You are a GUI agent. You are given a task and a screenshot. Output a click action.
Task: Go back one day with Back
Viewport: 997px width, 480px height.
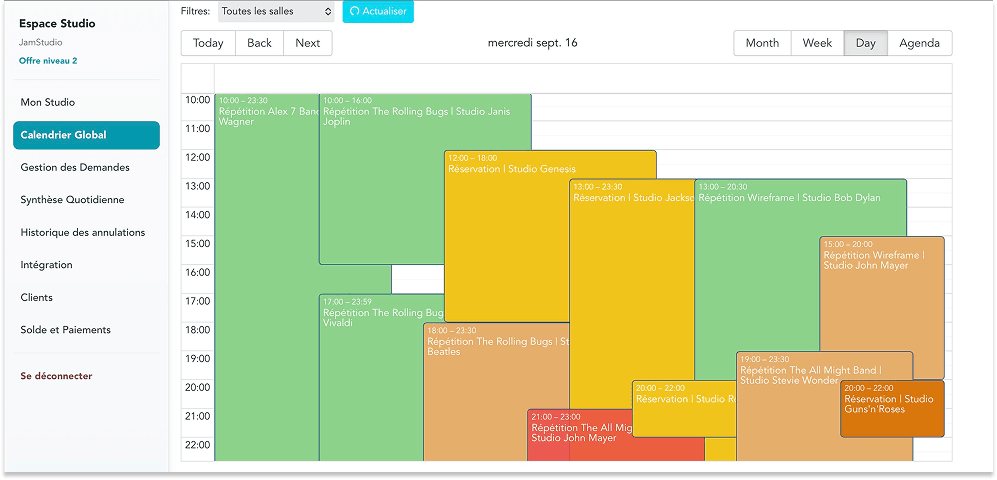point(259,43)
